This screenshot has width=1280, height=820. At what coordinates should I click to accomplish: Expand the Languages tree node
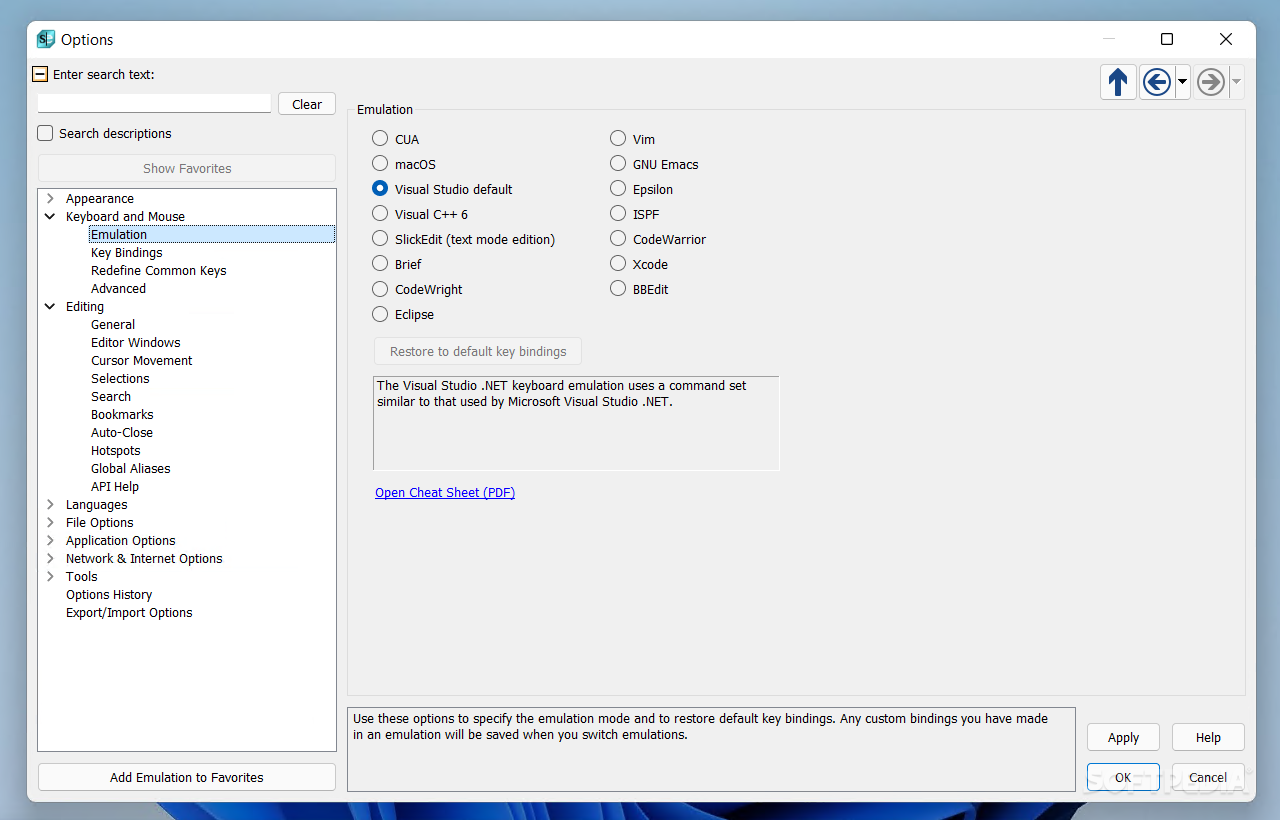coord(50,505)
